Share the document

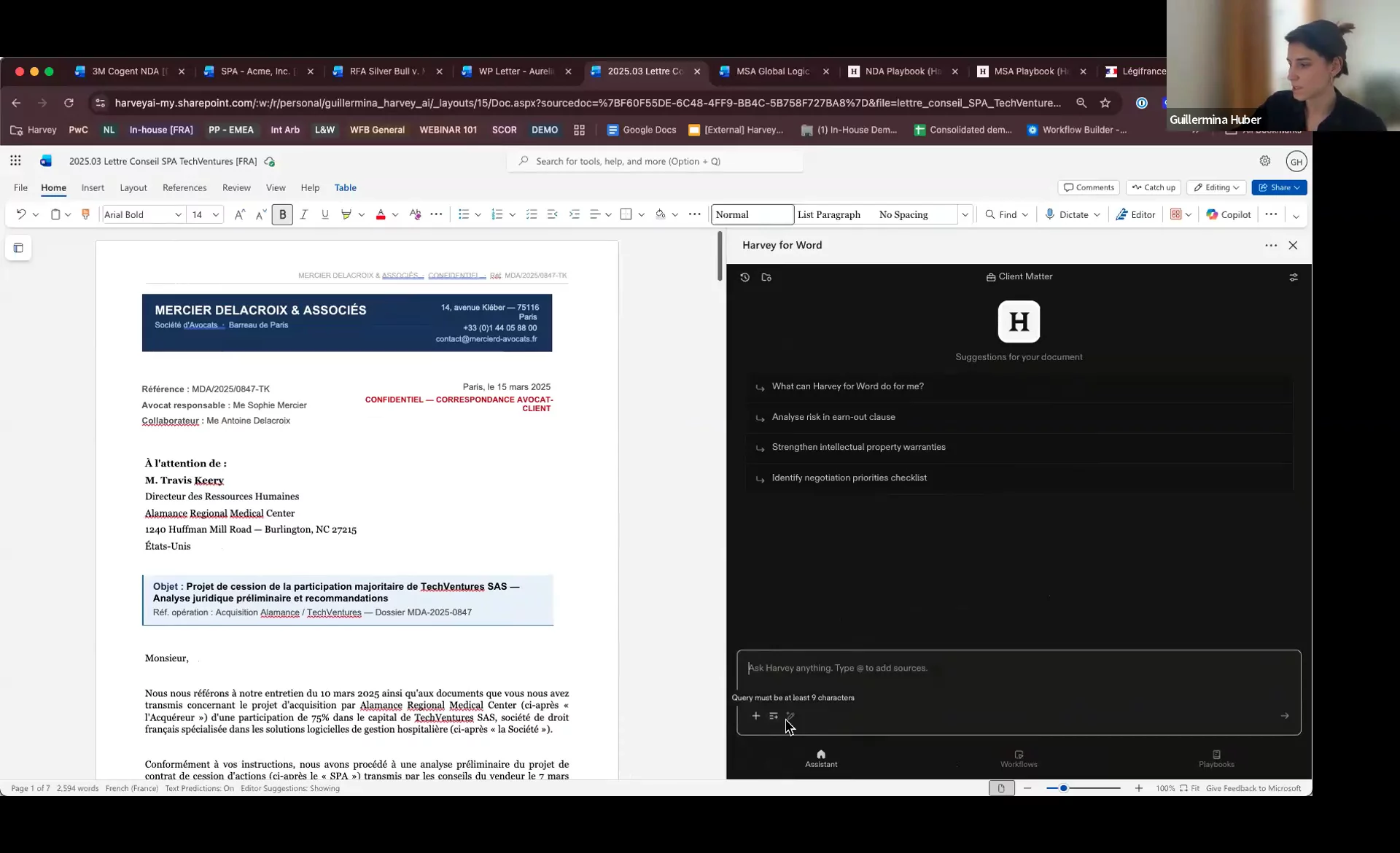1279,187
